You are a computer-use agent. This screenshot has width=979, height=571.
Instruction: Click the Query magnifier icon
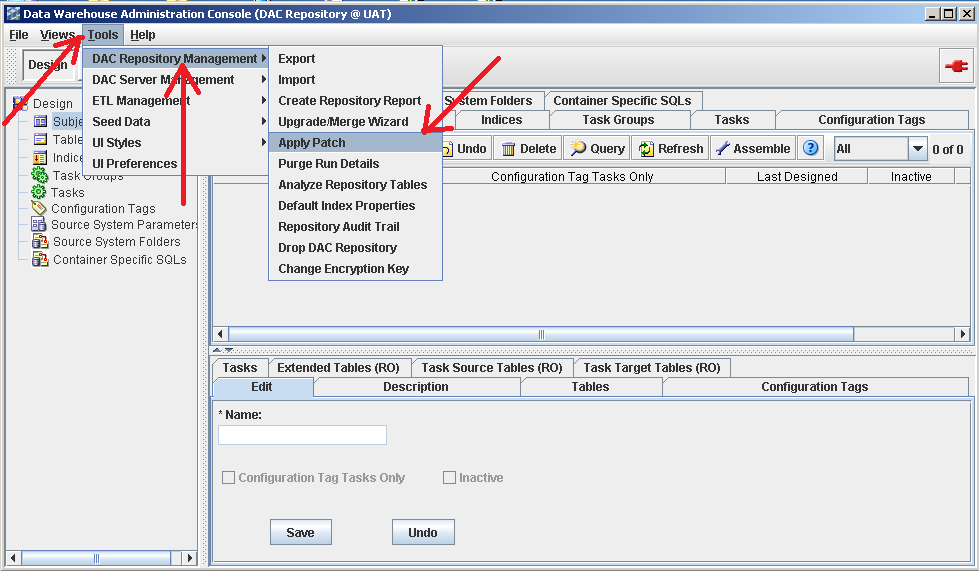[x=578, y=149]
